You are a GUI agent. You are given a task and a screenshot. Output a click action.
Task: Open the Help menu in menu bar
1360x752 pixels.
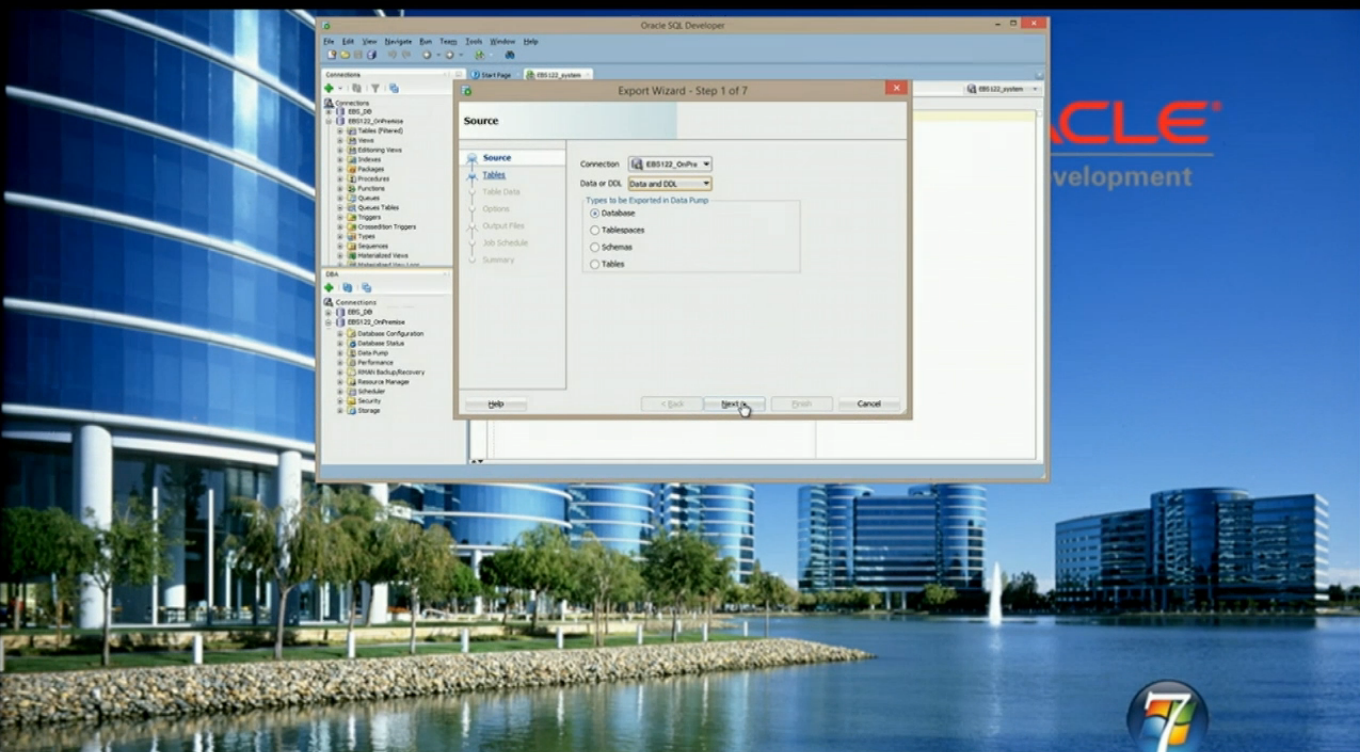[x=531, y=41]
